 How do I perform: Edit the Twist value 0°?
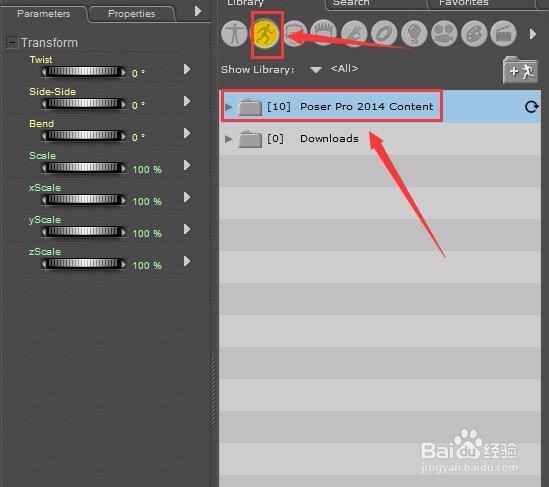[138, 74]
